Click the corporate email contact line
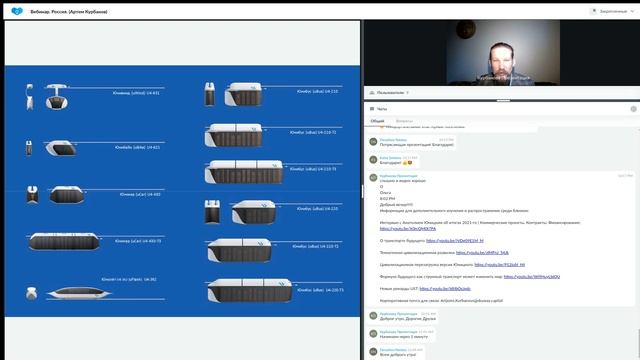 [441, 300]
